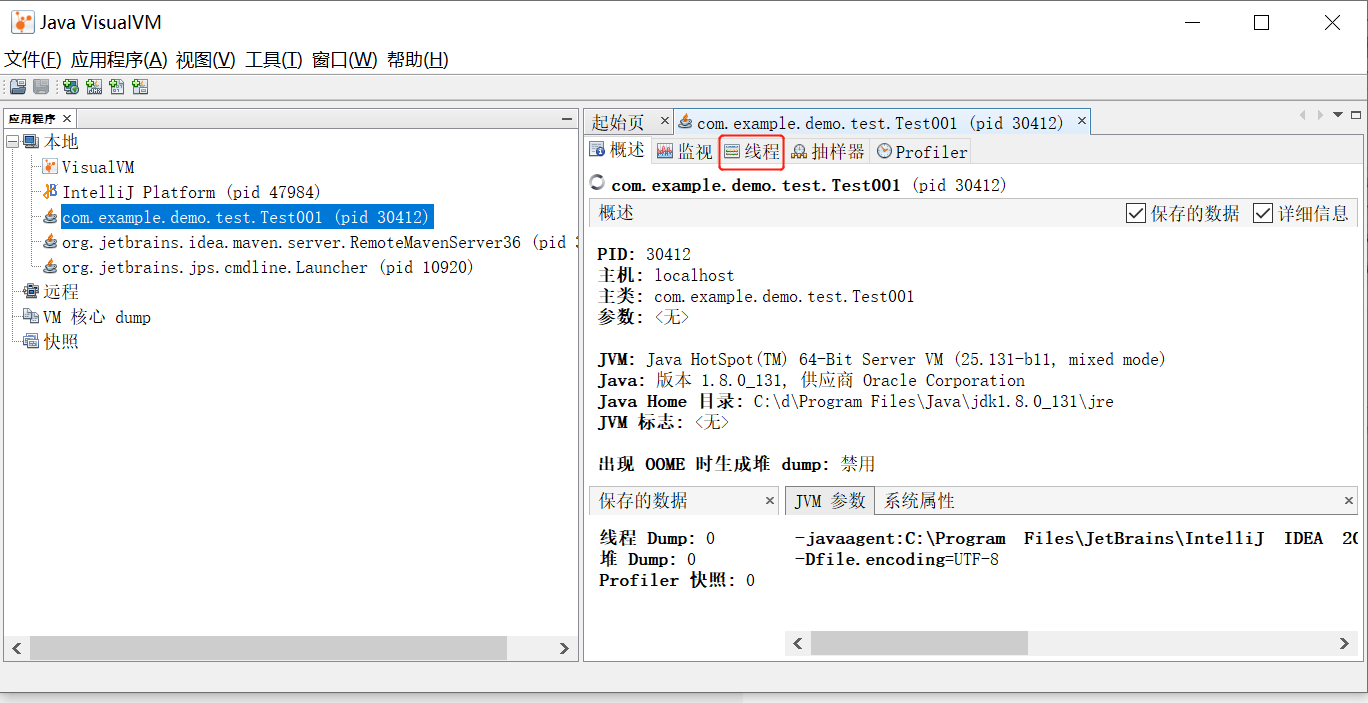Image resolution: width=1368 pixels, height=703 pixels.
Task: Select com.example.demo.test.Test001 tree row
Action: click(246, 217)
